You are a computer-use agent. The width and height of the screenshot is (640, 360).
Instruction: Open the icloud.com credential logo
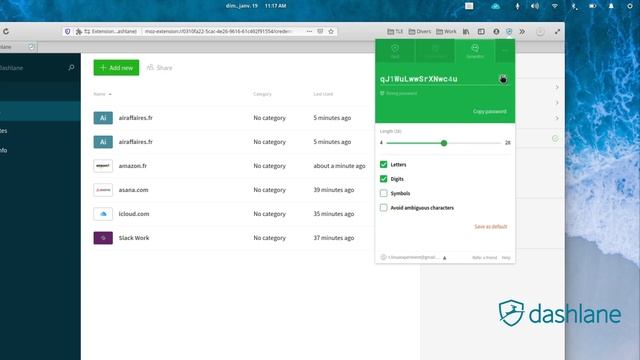tap(103, 214)
